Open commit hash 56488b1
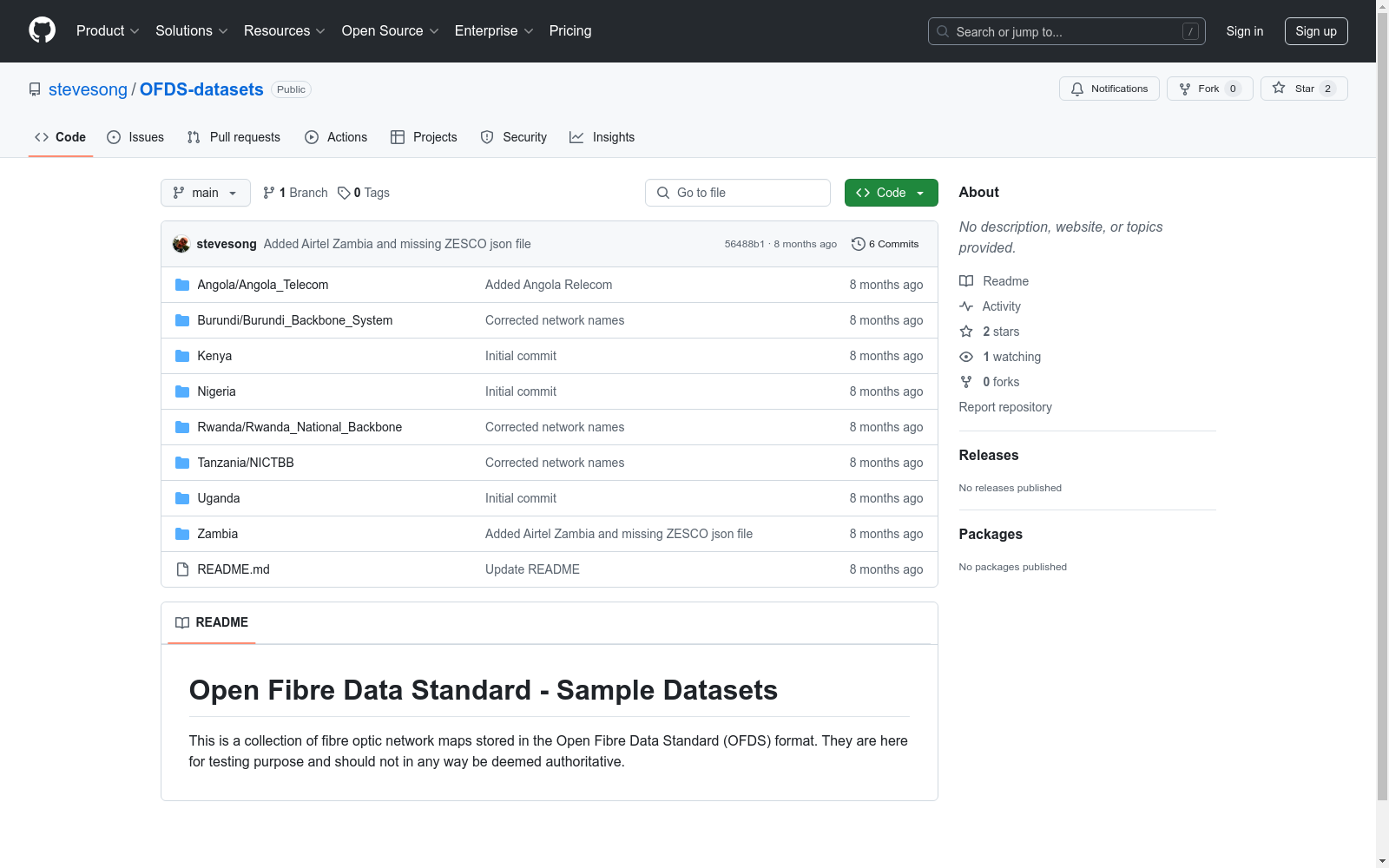This screenshot has width=1389, height=868. point(744,244)
